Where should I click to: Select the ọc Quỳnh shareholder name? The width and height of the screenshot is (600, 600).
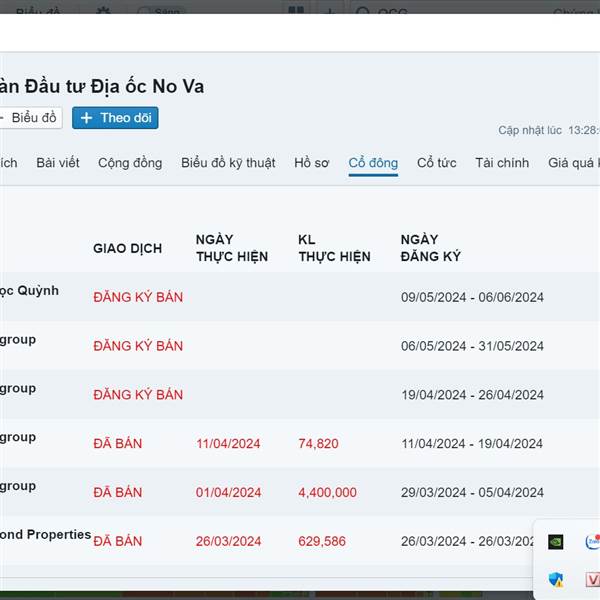tap(29, 290)
